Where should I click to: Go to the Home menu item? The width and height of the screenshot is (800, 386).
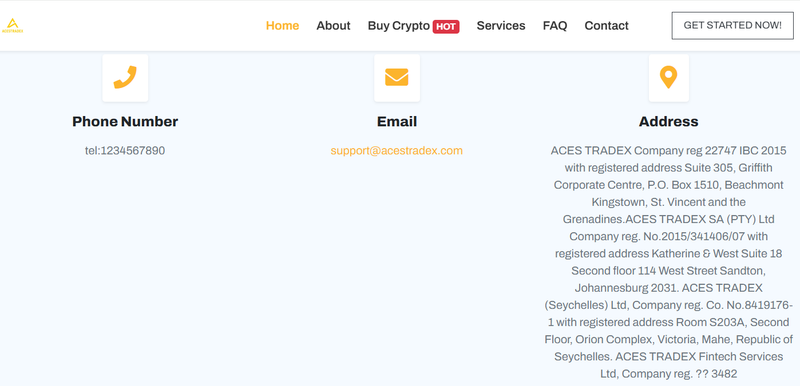pos(282,25)
